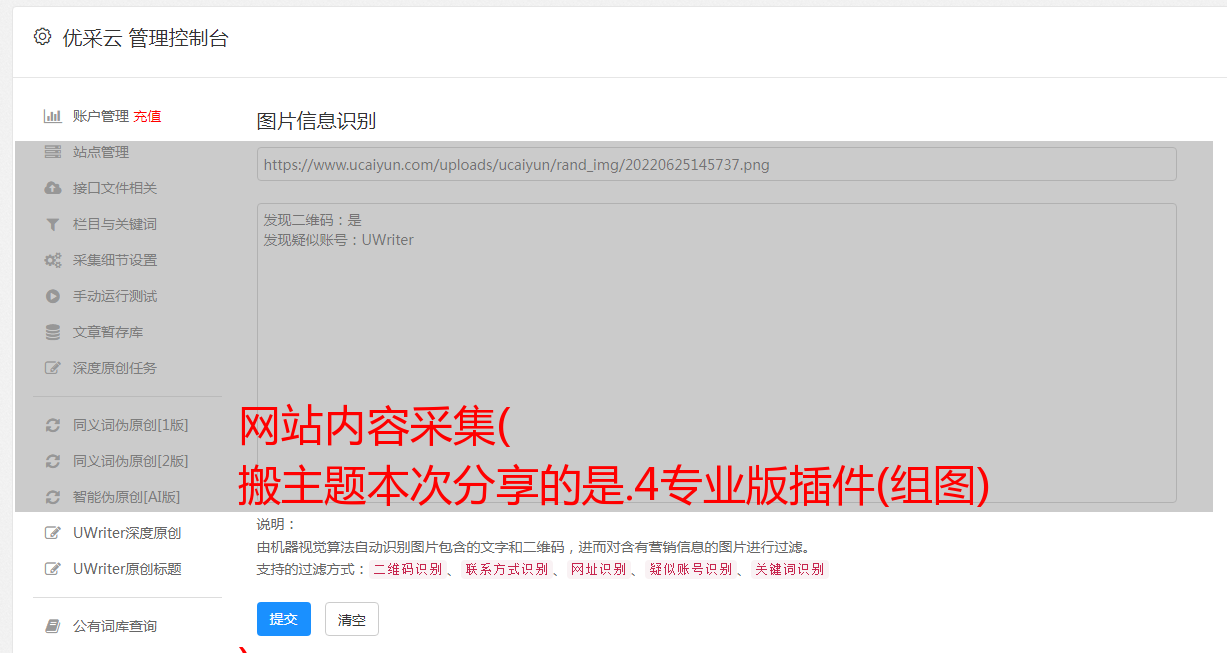1227x653 pixels.
Task: Click the 图片信息识别 heading
Action: [316, 121]
